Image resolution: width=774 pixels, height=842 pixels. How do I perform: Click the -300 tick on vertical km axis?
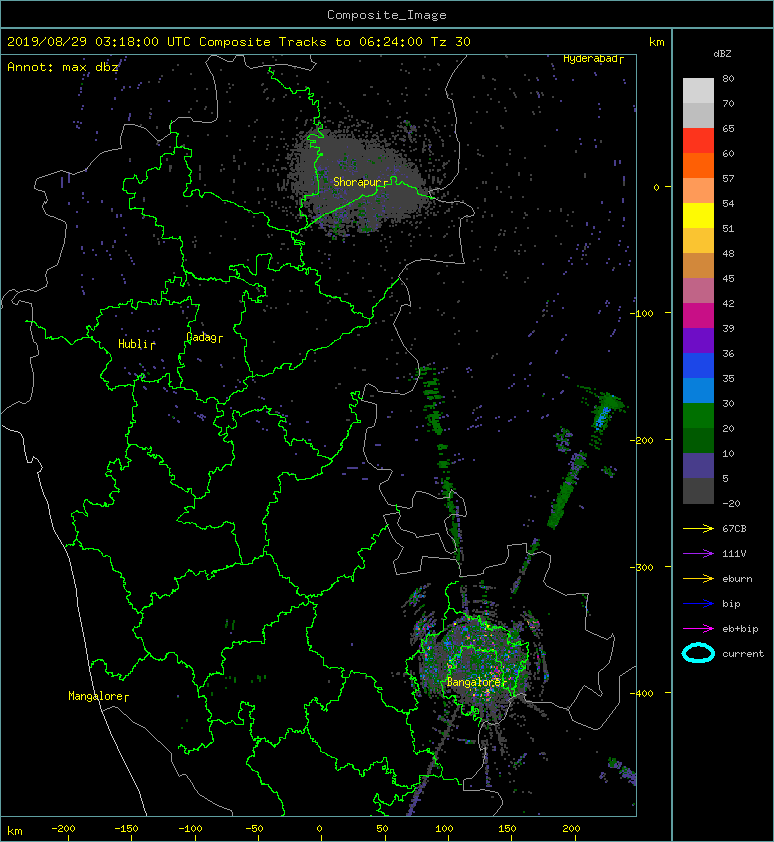tap(643, 568)
